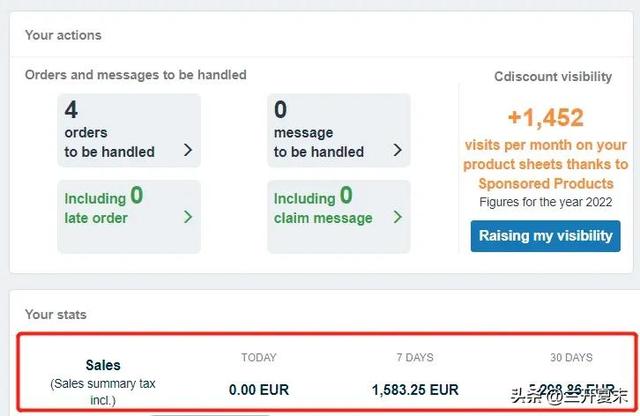This screenshot has height=416, width=640.
Task: View the Including 0 claim message text
Action: click(322, 206)
